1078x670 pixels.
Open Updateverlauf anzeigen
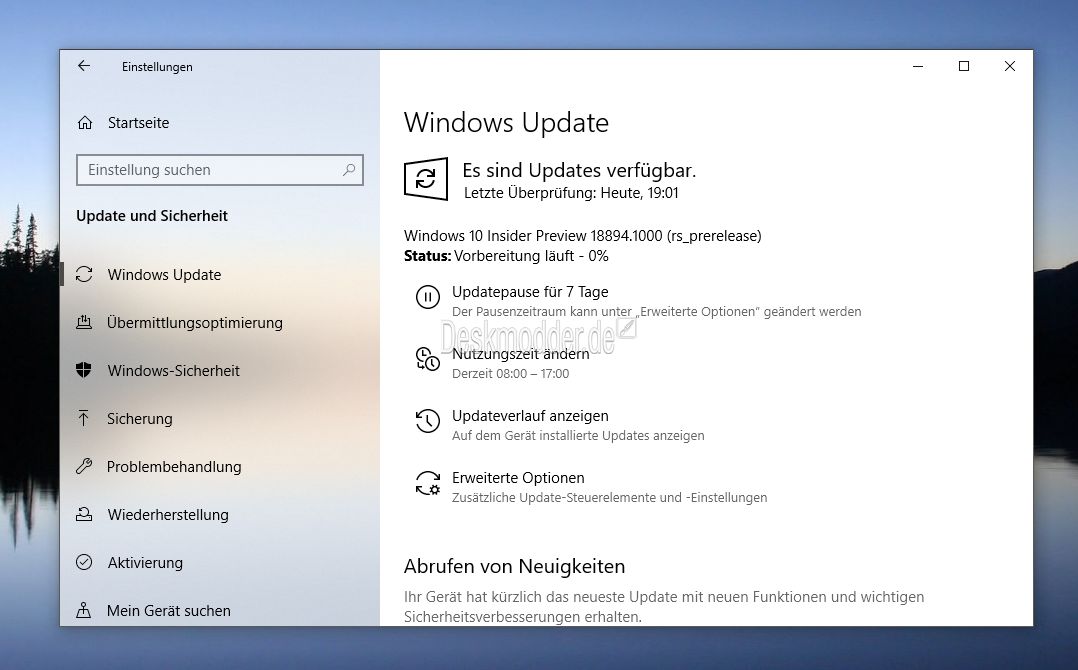coord(530,416)
